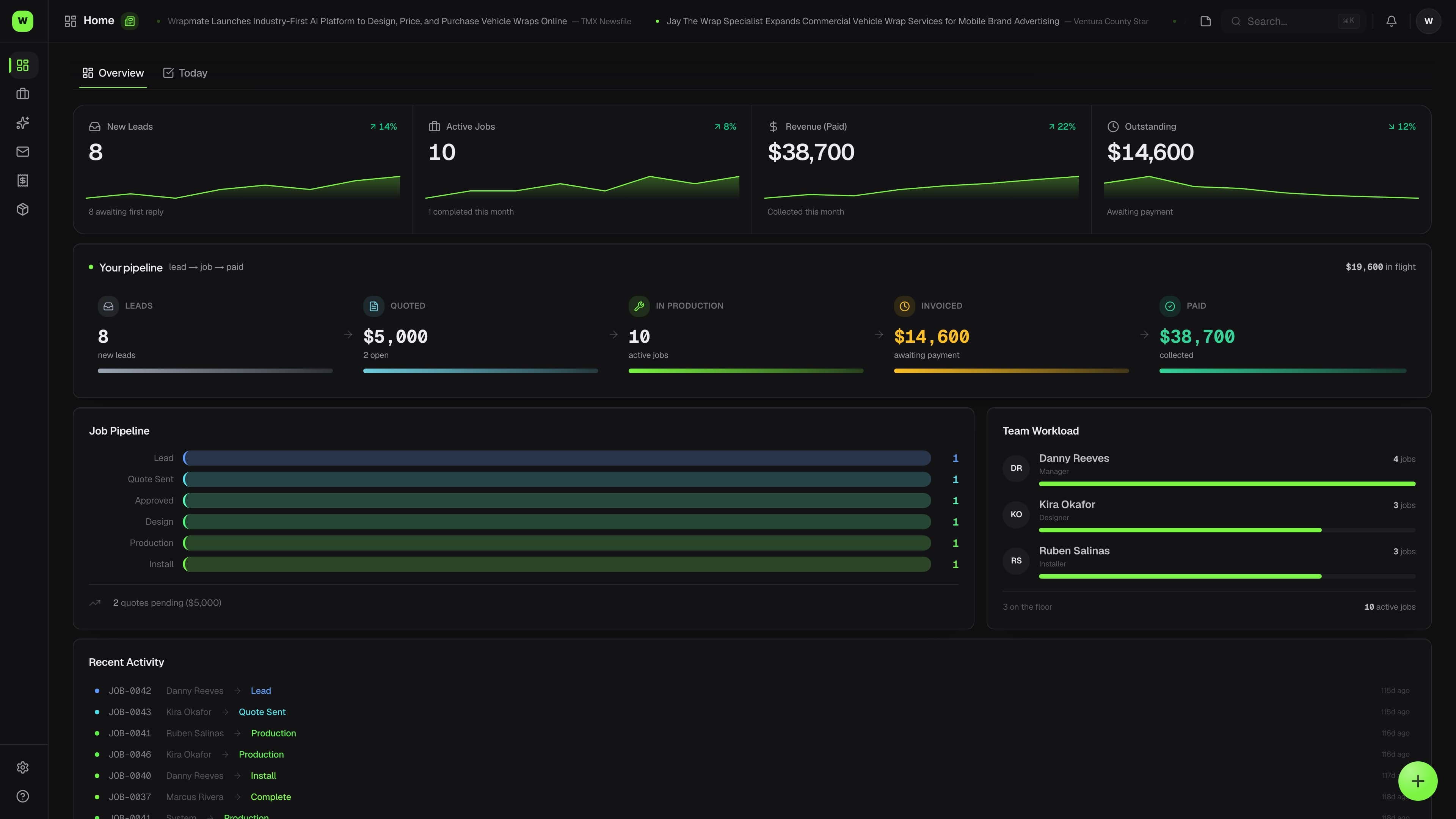Click the green plus floating action button

(1418, 781)
